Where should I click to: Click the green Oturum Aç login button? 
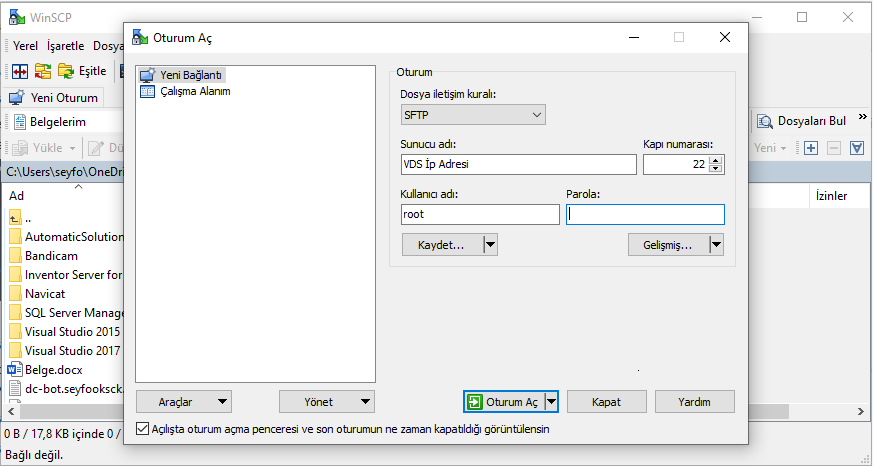(x=503, y=402)
